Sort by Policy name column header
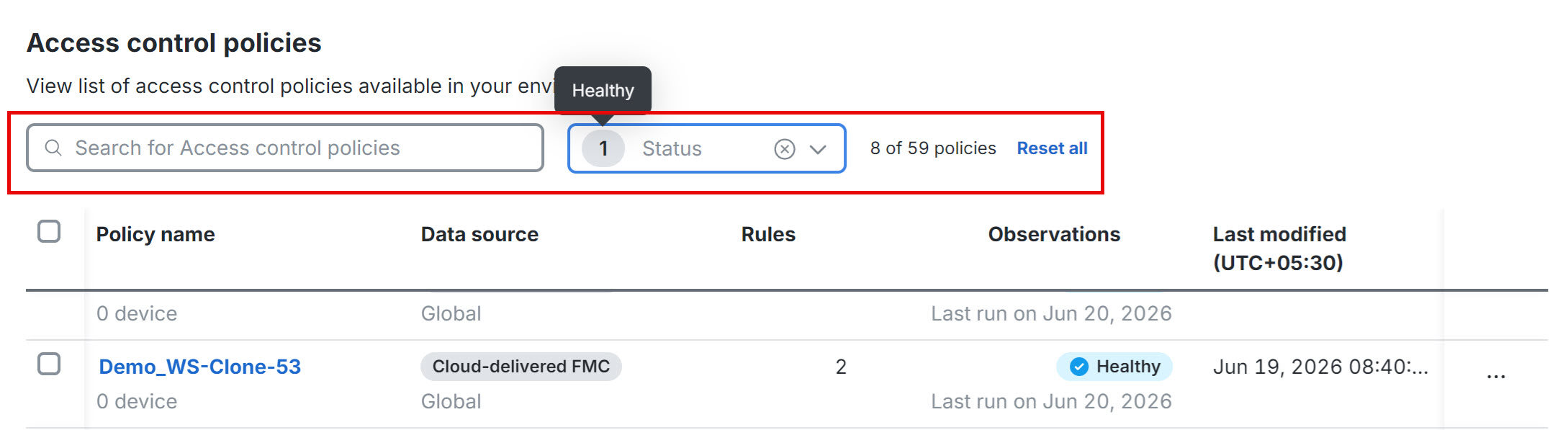Viewport: 1568px width, 430px height. pyautogui.click(x=156, y=234)
